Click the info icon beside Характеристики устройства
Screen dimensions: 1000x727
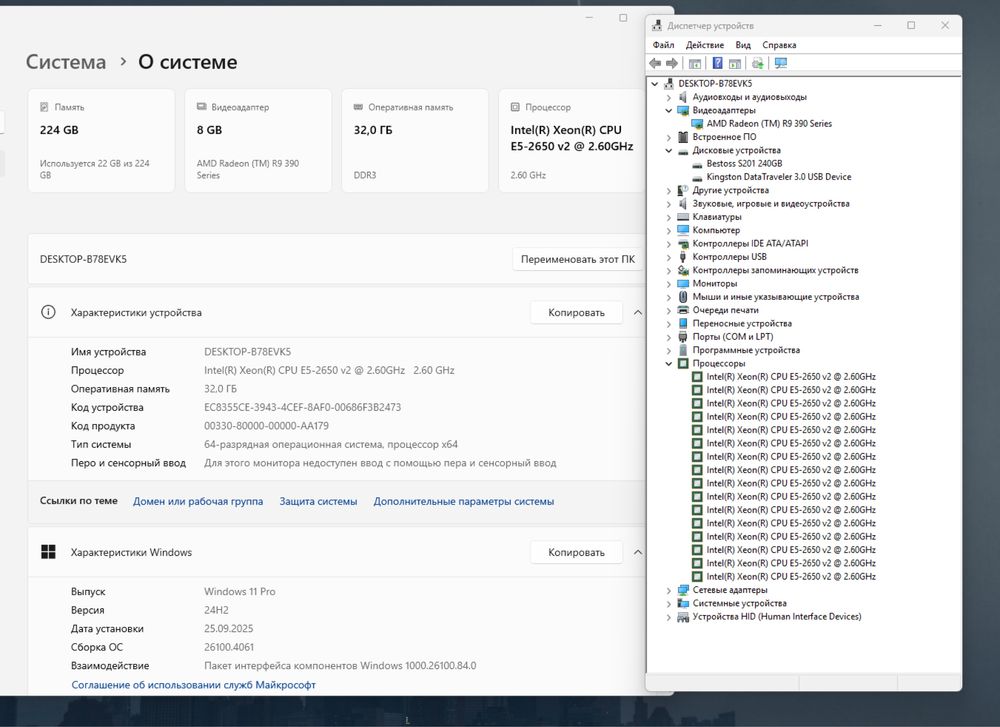tap(48, 312)
